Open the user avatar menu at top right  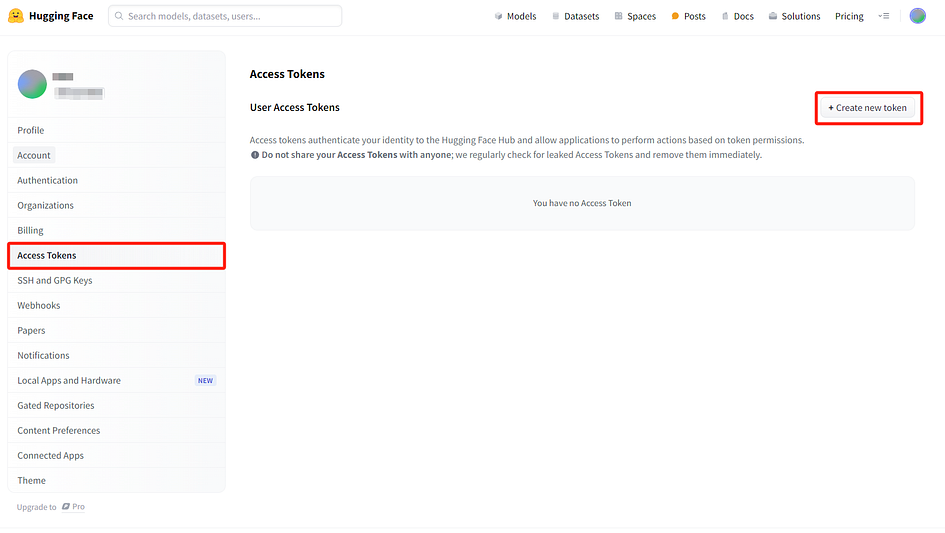917,16
